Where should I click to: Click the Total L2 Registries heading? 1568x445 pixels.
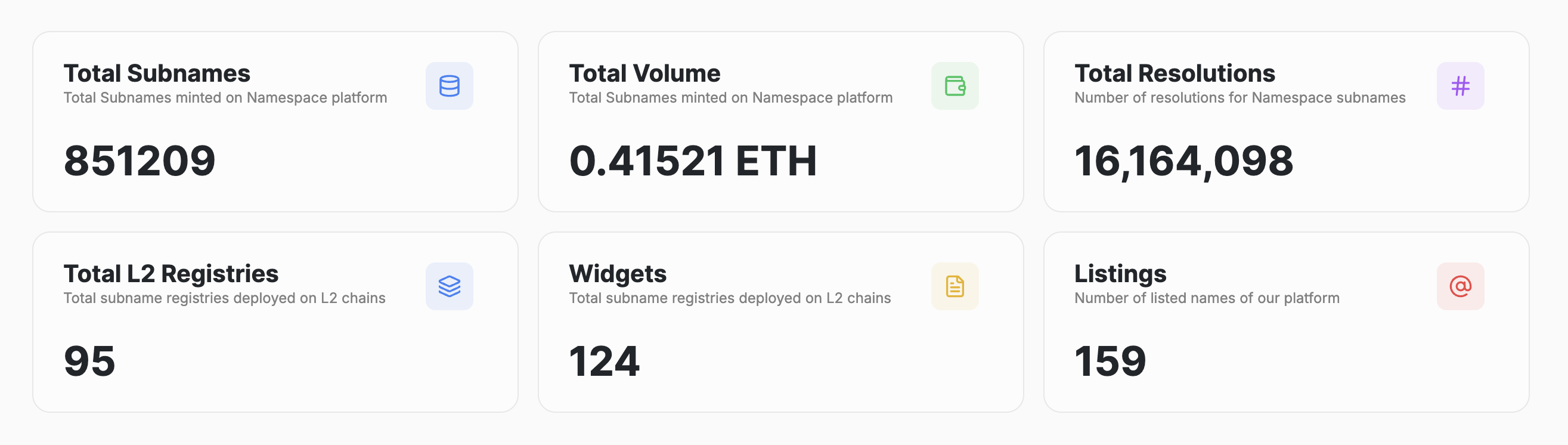pos(171,274)
